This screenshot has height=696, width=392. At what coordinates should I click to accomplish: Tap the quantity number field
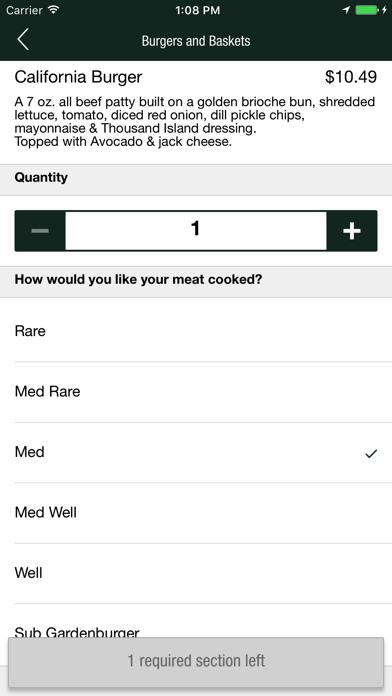click(x=196, y=230)
